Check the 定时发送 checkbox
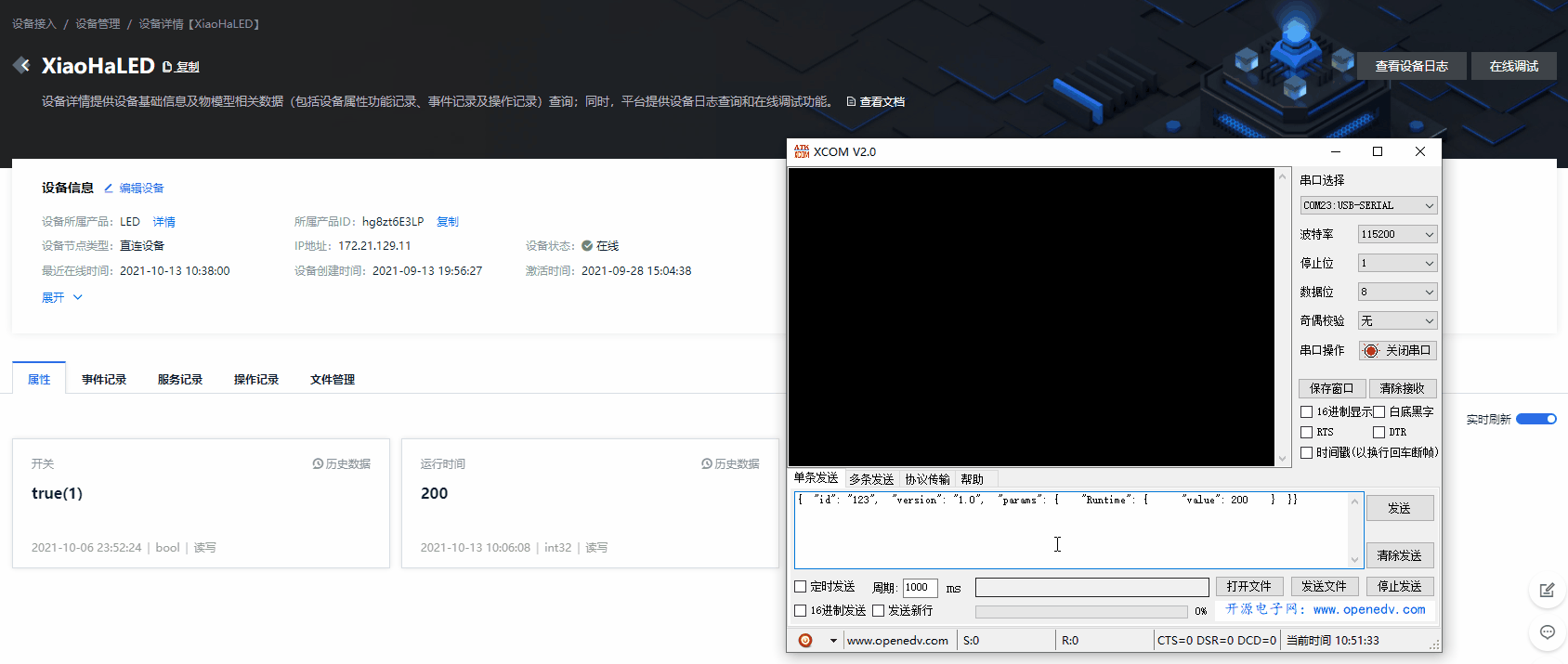The width and height of the screenshot is (1568, 664). (x=801, y=587)
